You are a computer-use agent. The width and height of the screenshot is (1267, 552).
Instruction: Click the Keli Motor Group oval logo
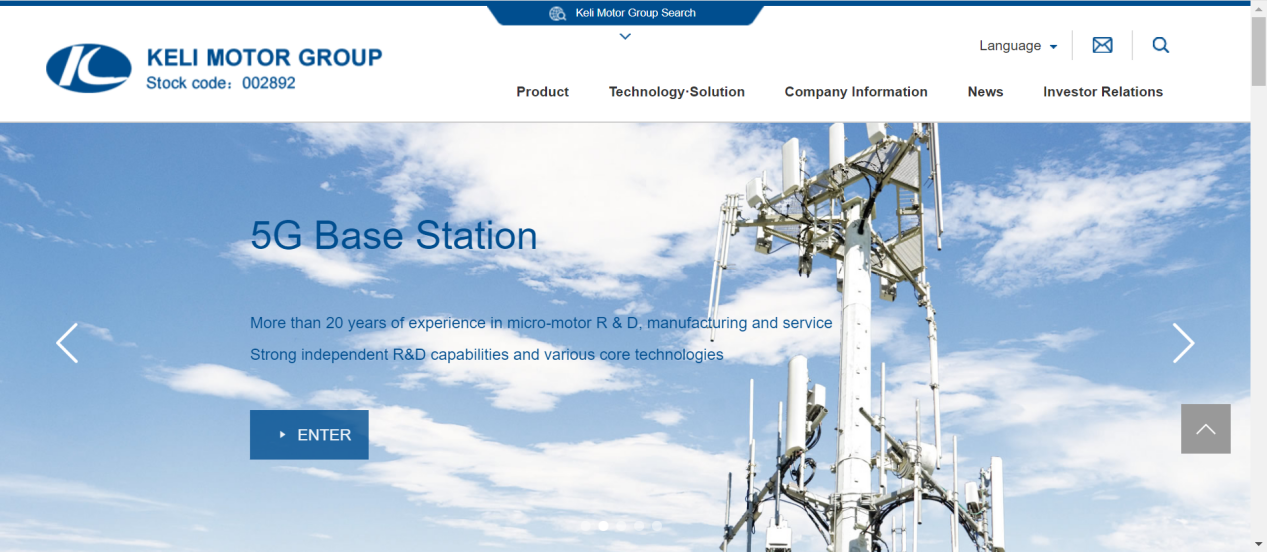(x=89, y=68)
